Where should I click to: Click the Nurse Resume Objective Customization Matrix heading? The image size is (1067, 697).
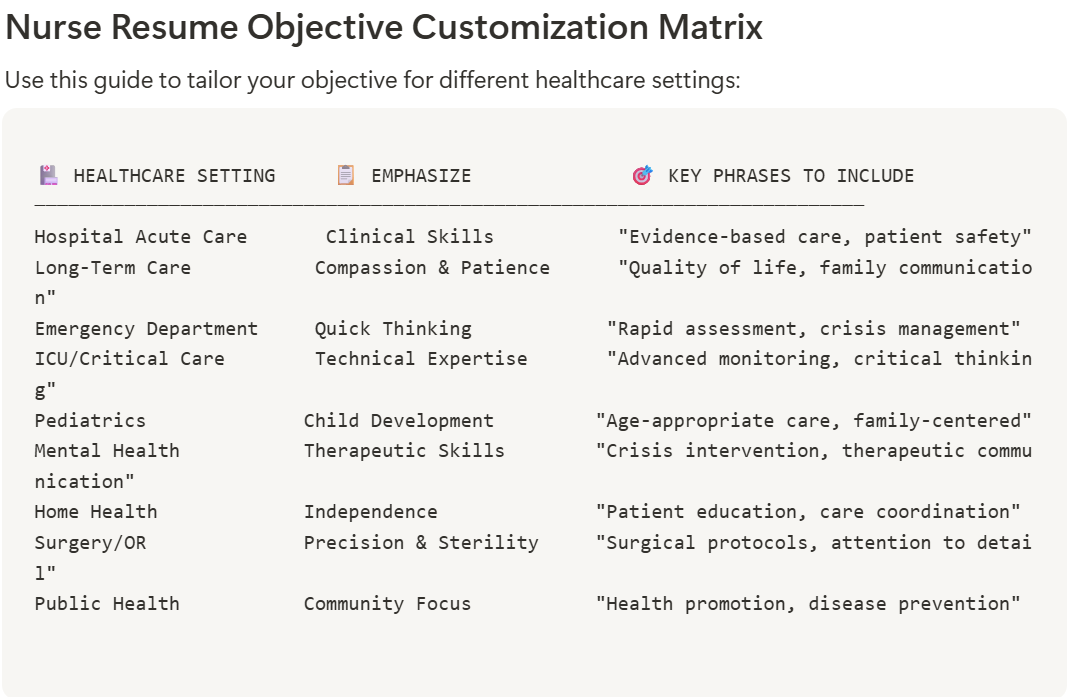tap(384, 28)
